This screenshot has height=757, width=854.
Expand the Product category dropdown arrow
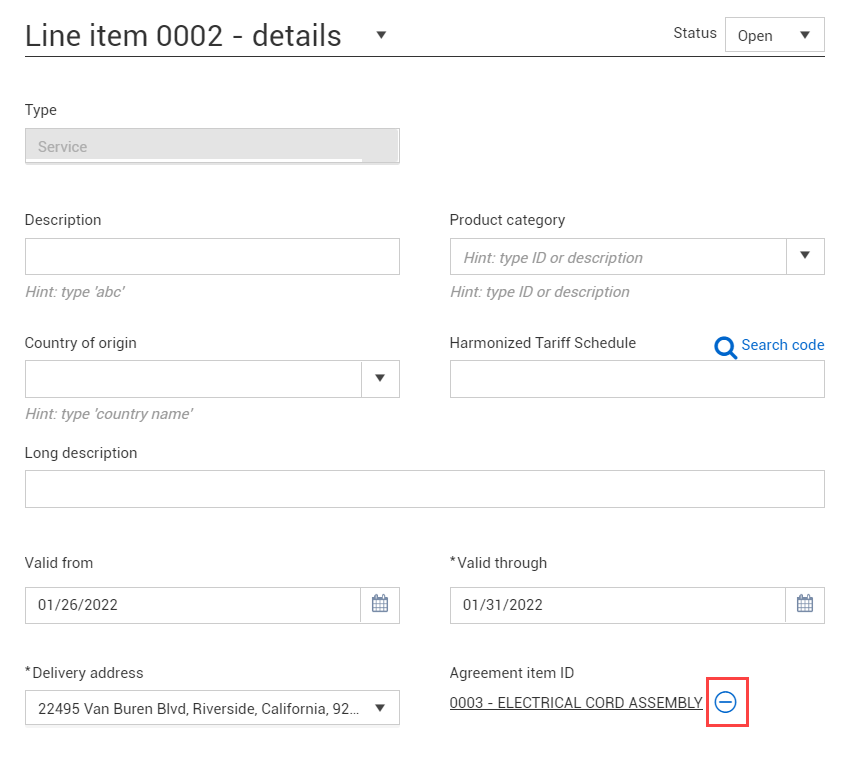pyautogui.click(x=805, y=256)
